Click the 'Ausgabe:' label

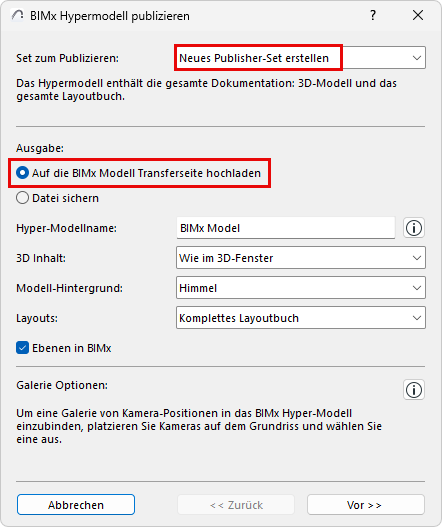pyautogui.click(x=40, y=148)
